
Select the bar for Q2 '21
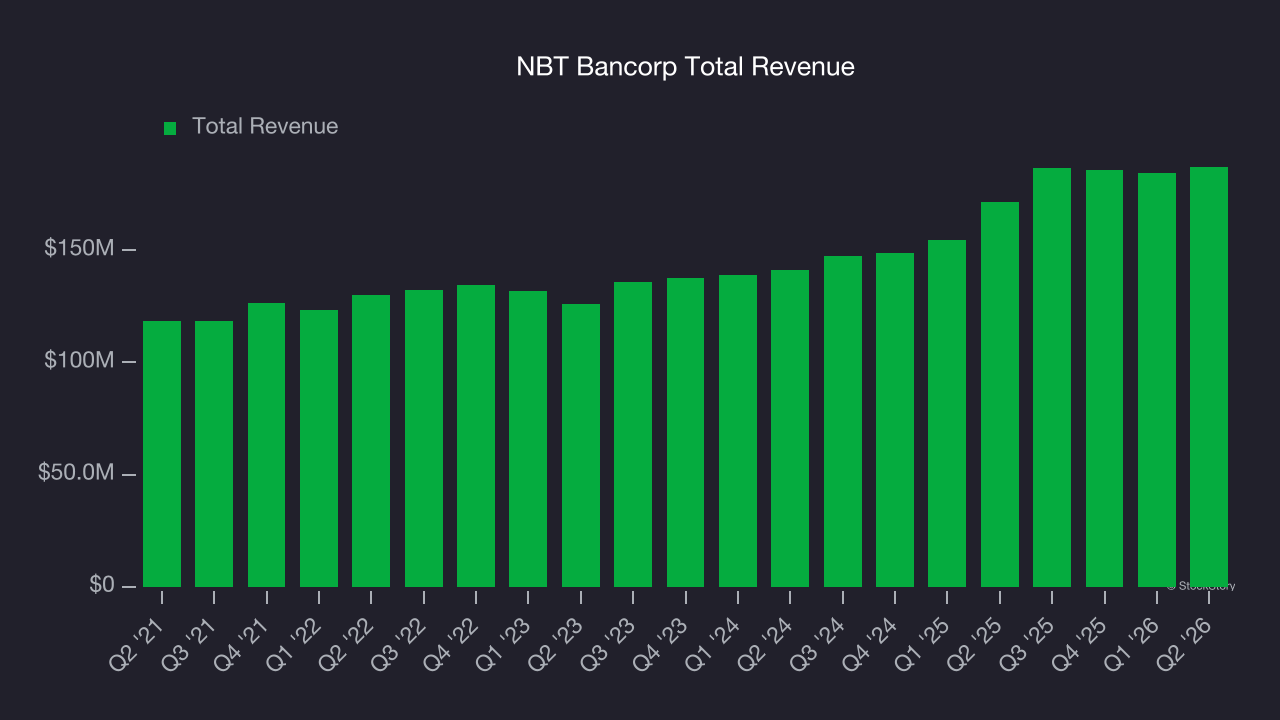point(162,454)
